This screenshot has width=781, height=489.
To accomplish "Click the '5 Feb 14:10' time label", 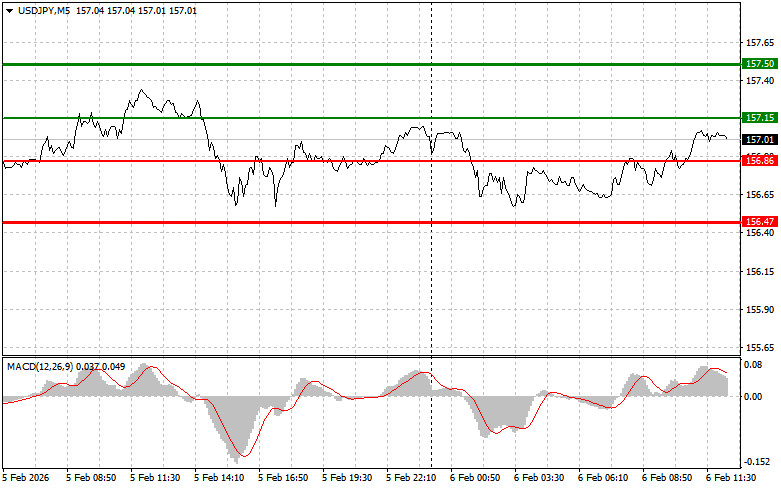I will (x=221, y=478).
